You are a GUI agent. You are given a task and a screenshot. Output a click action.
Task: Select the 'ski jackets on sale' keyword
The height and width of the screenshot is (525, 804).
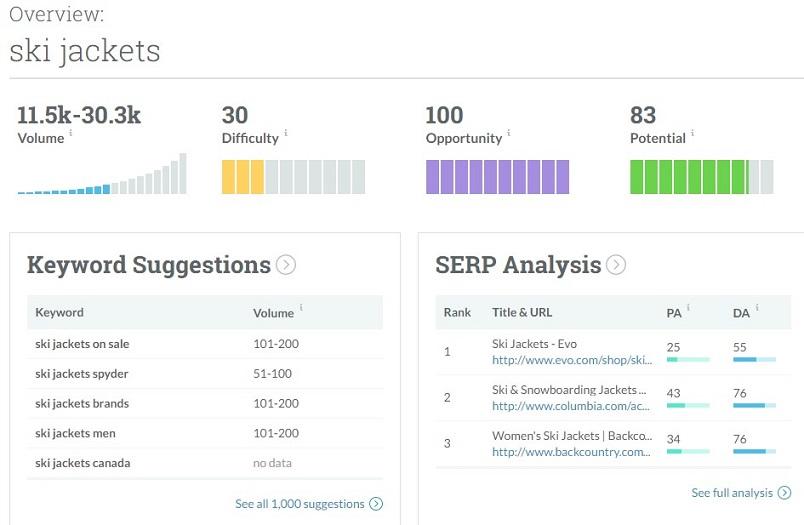coord(82,344)
